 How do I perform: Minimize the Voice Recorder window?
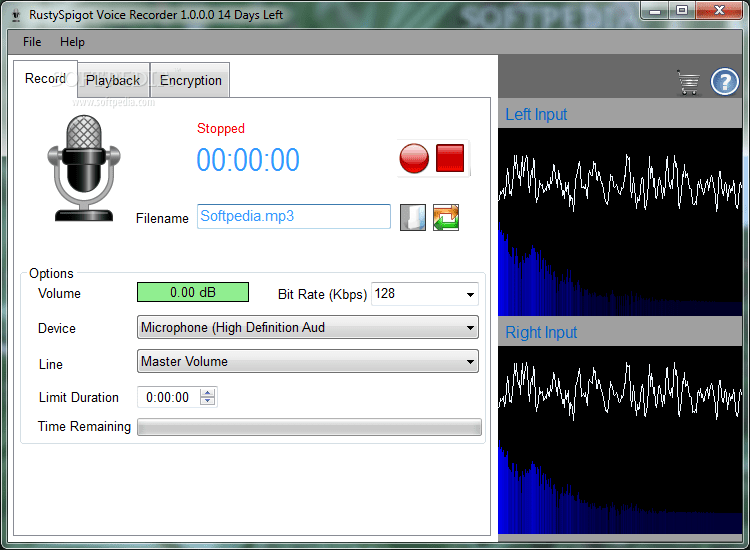[x=655, y=11]
